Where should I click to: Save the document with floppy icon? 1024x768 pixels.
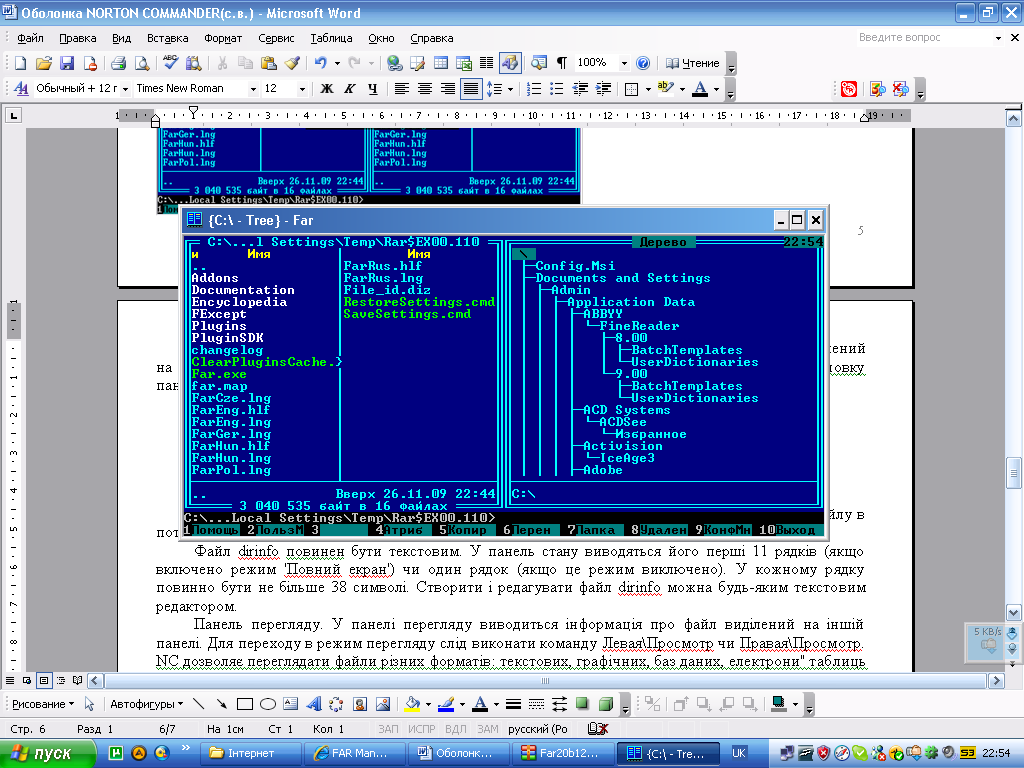coord(67,63)
